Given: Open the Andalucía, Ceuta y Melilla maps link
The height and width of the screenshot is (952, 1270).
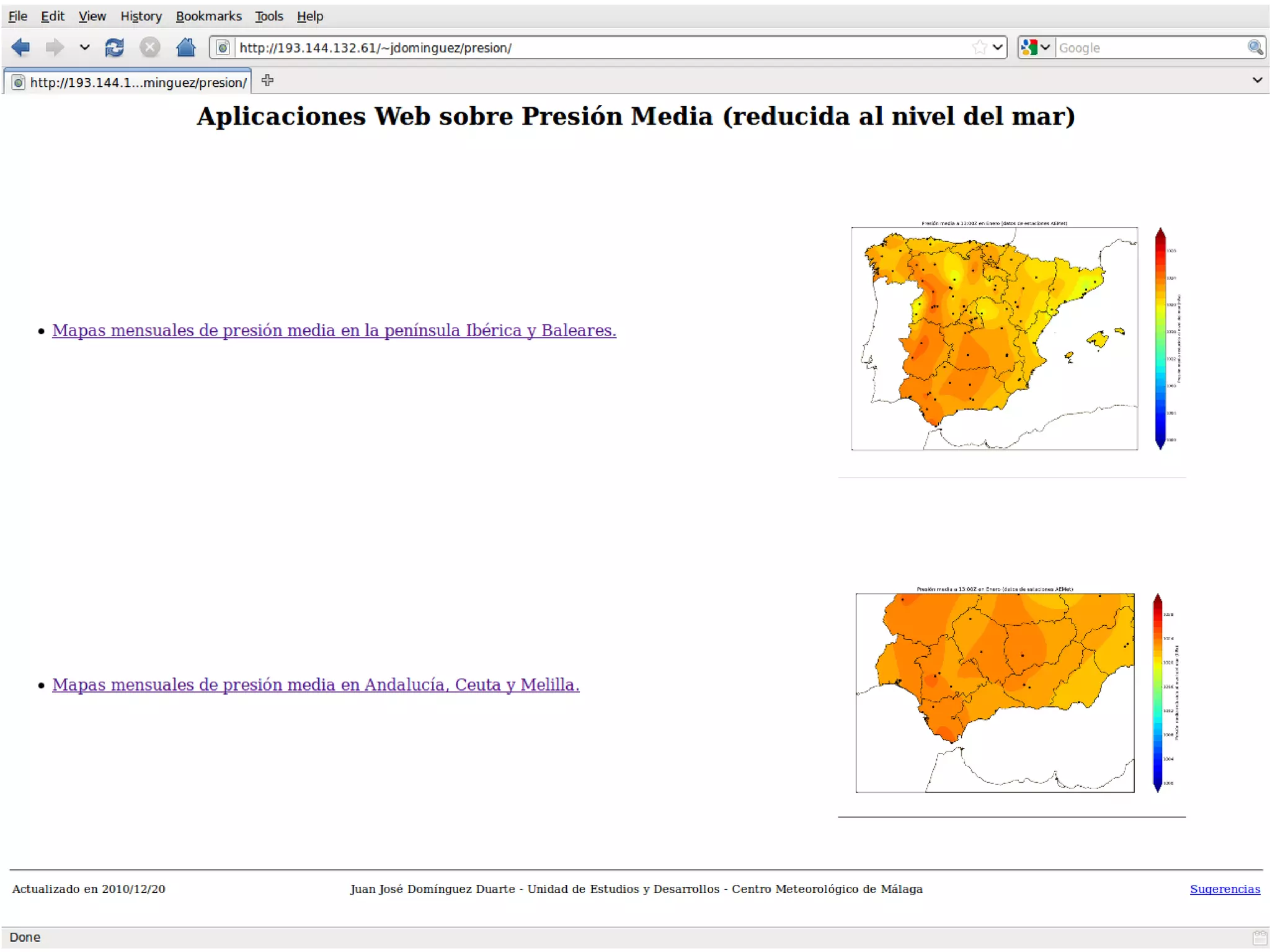Looking at the screenshot, I should [316, 685].
